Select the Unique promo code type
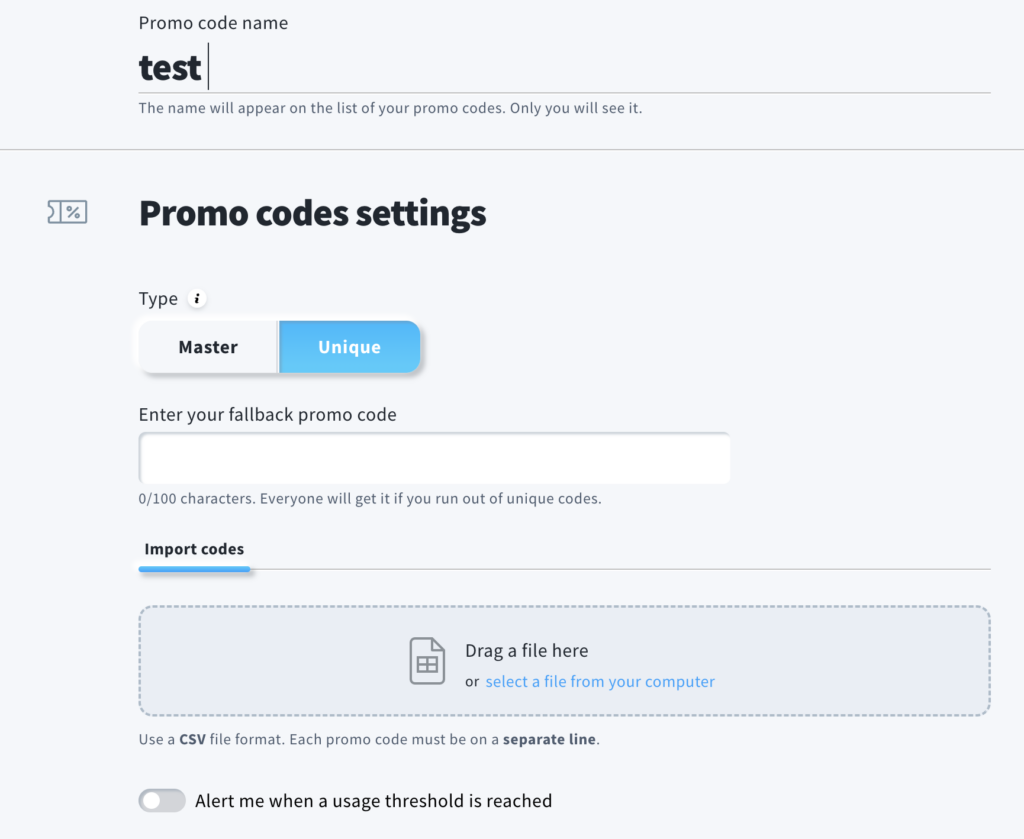 (349, 347)
